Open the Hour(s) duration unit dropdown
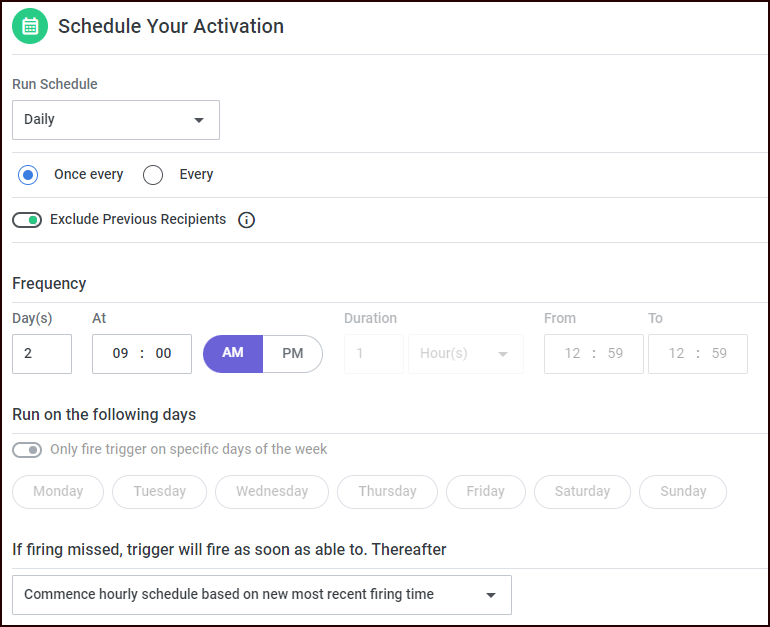The height and width of the screenshot is (627, 770). (x=466, y=354)
